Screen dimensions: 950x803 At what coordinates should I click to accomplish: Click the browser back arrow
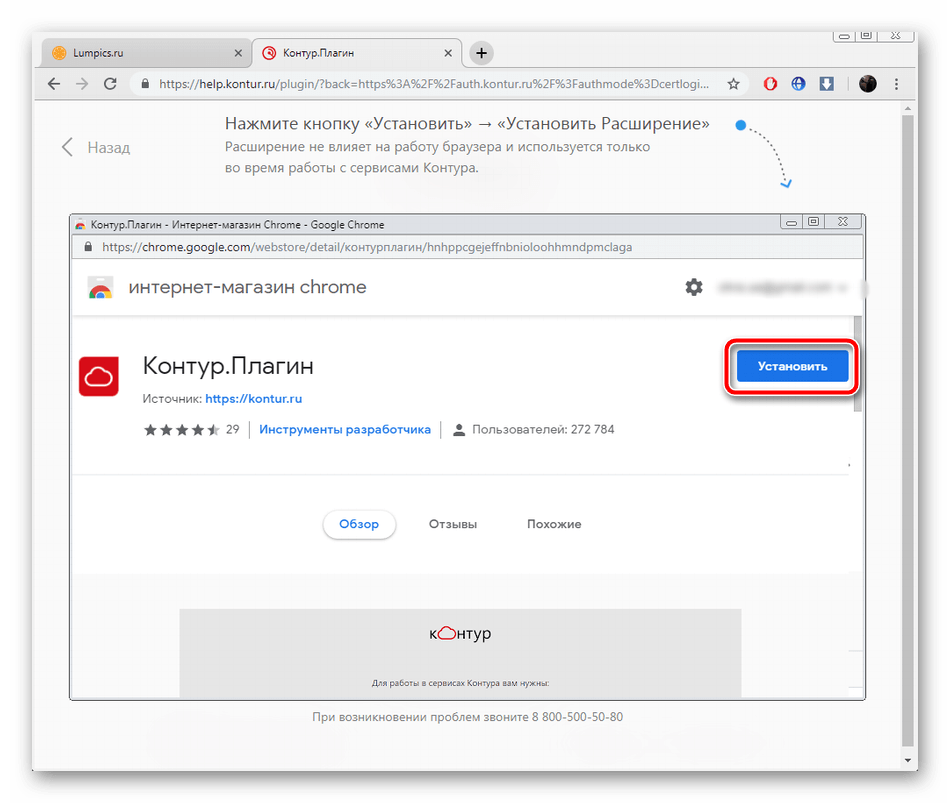pos(54,84)
